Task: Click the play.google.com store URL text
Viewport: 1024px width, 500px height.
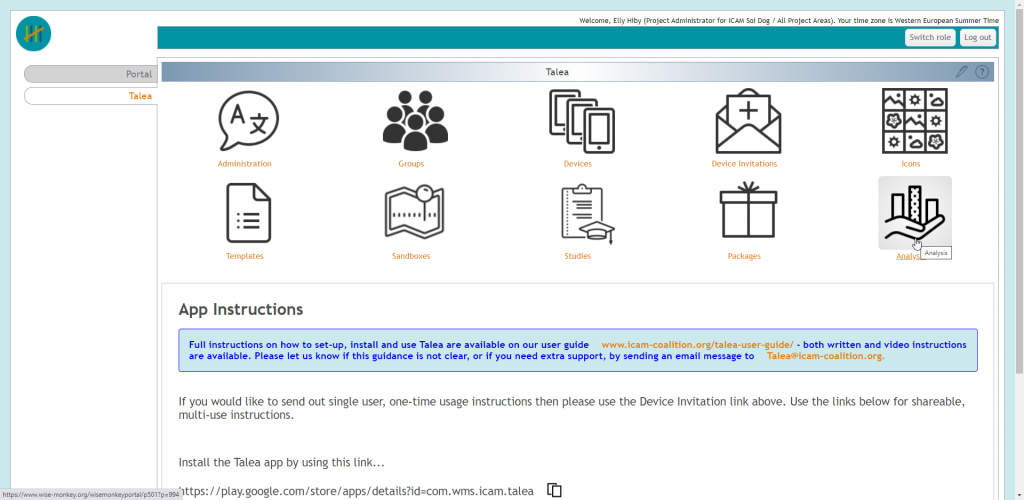Action: pyautogui.click(x=356, y=491)
